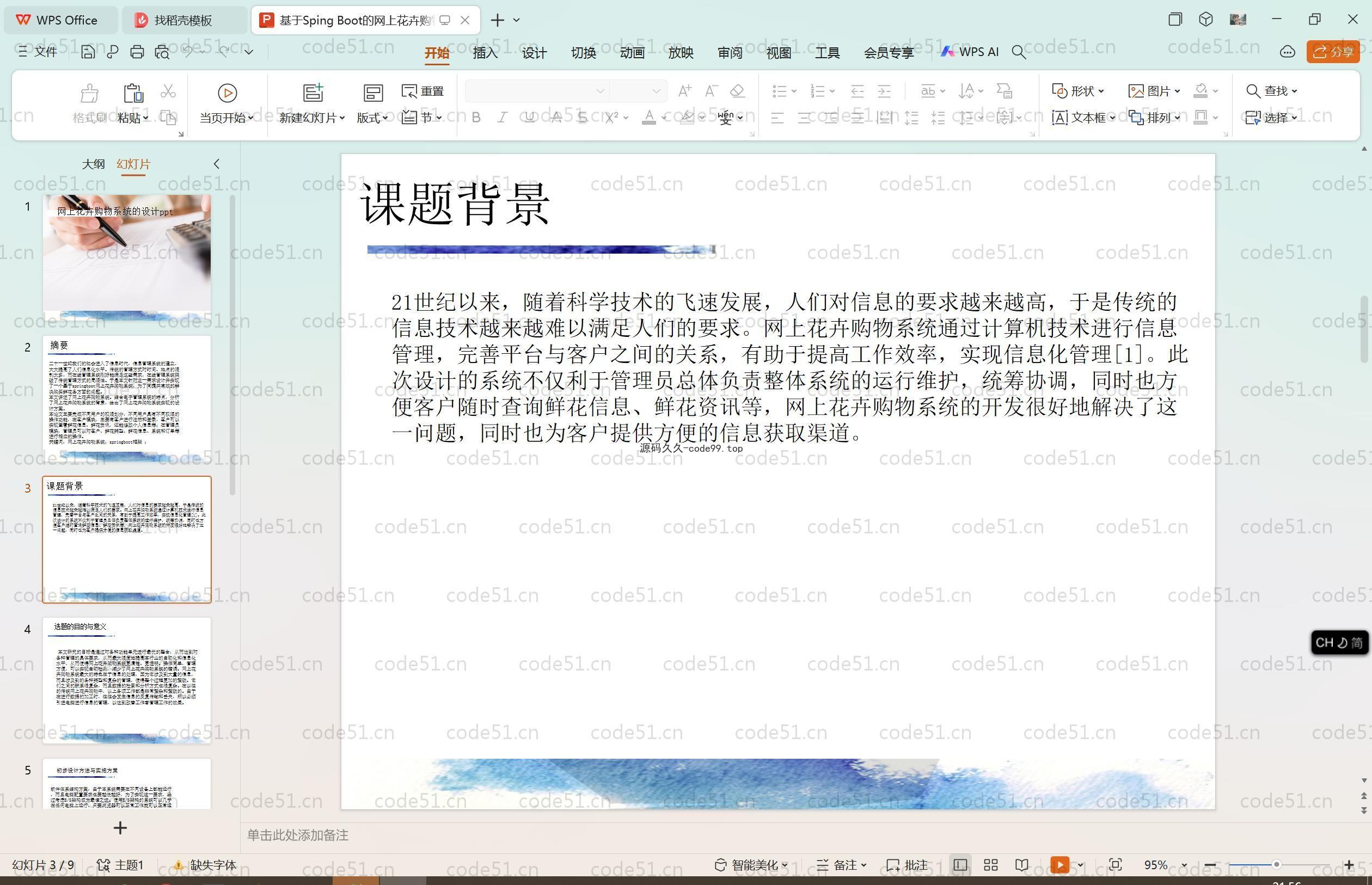
Task: Open the Animation tab
Action: tap(632, 53)
